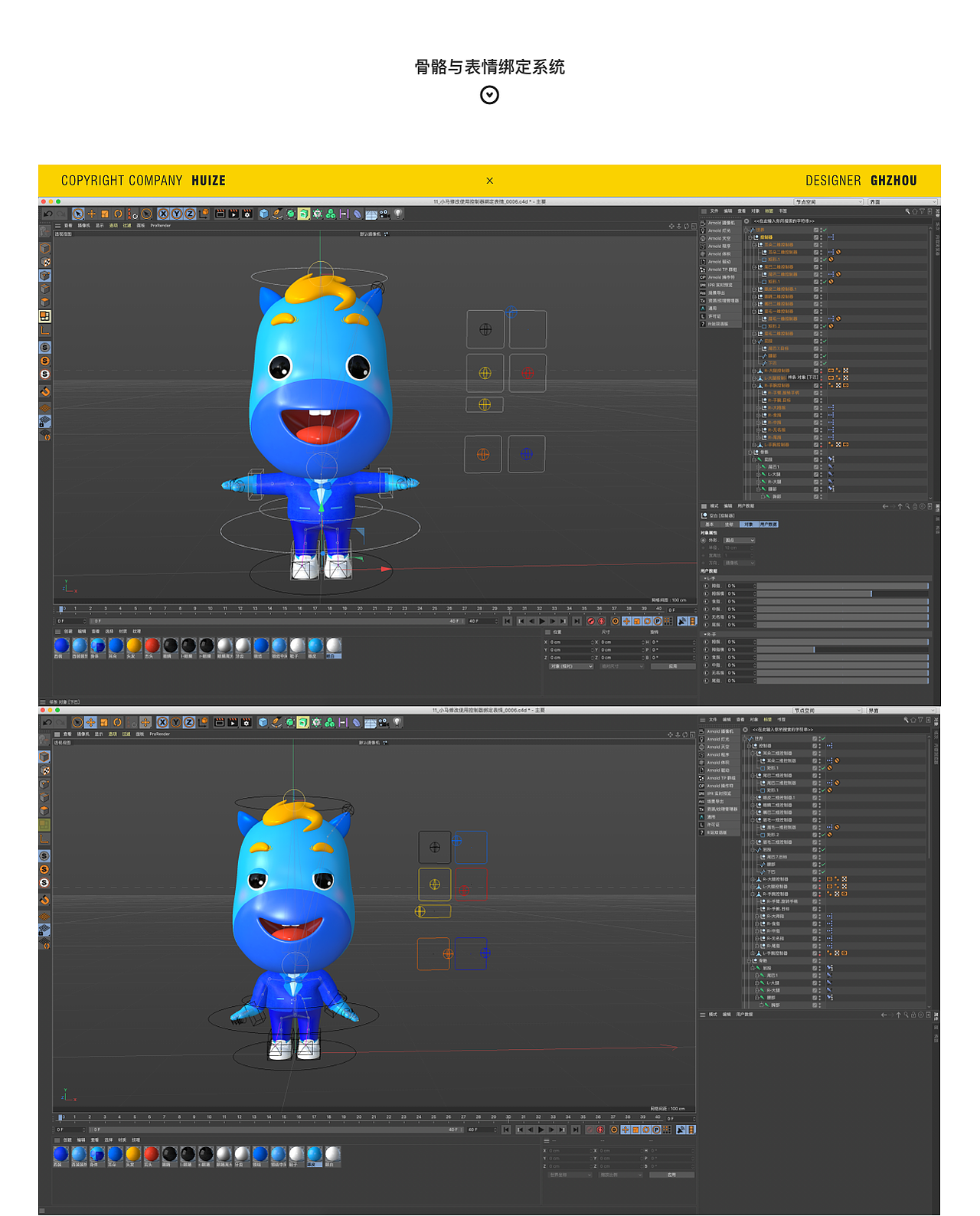The image size is (980, 1216).
Task: Open the 节点空间 dropdown in upper window
Action: click(828, 202)
